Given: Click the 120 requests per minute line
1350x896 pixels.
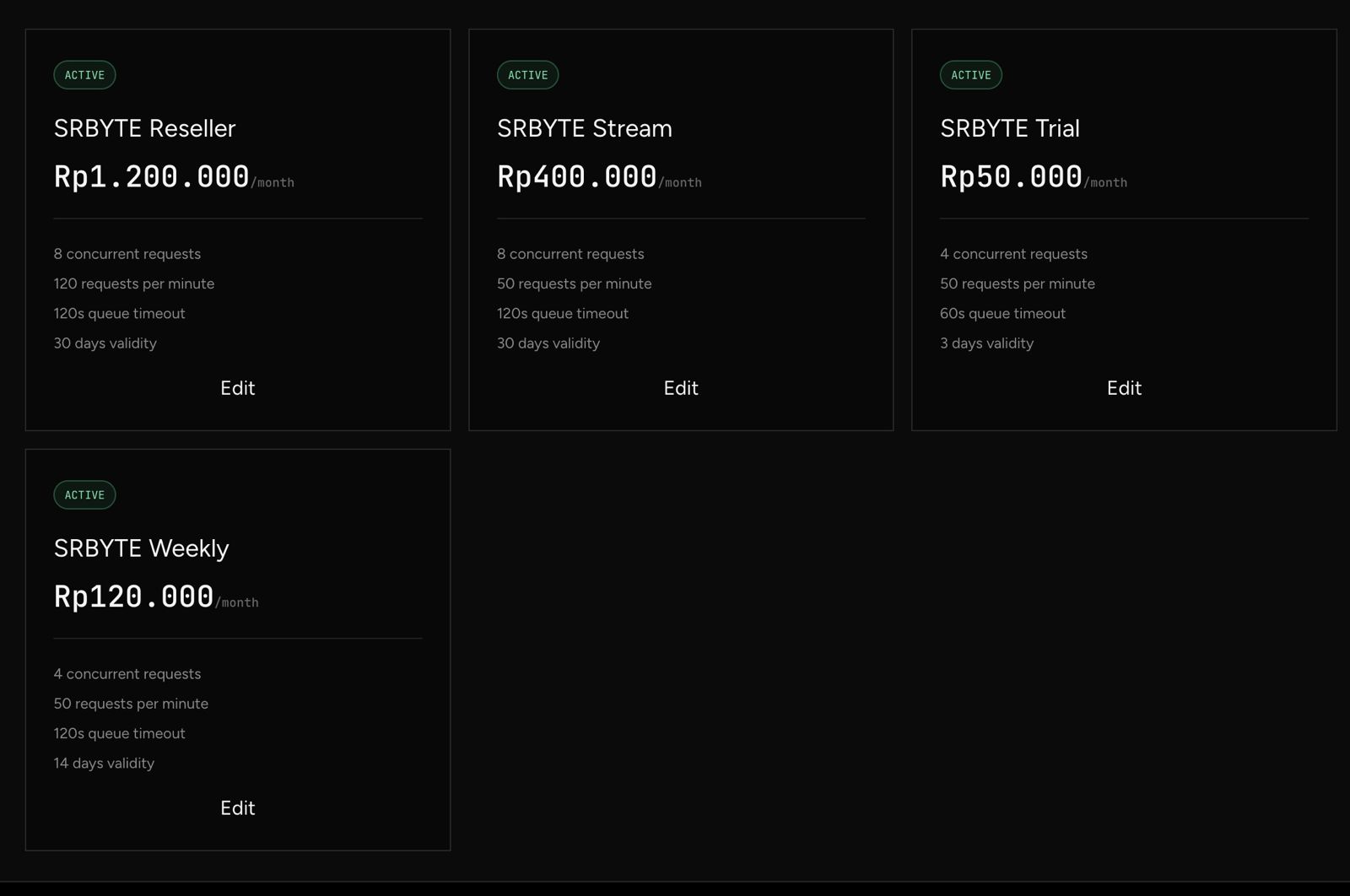Looking at the screenshot, I should click(x=134, y=283).
